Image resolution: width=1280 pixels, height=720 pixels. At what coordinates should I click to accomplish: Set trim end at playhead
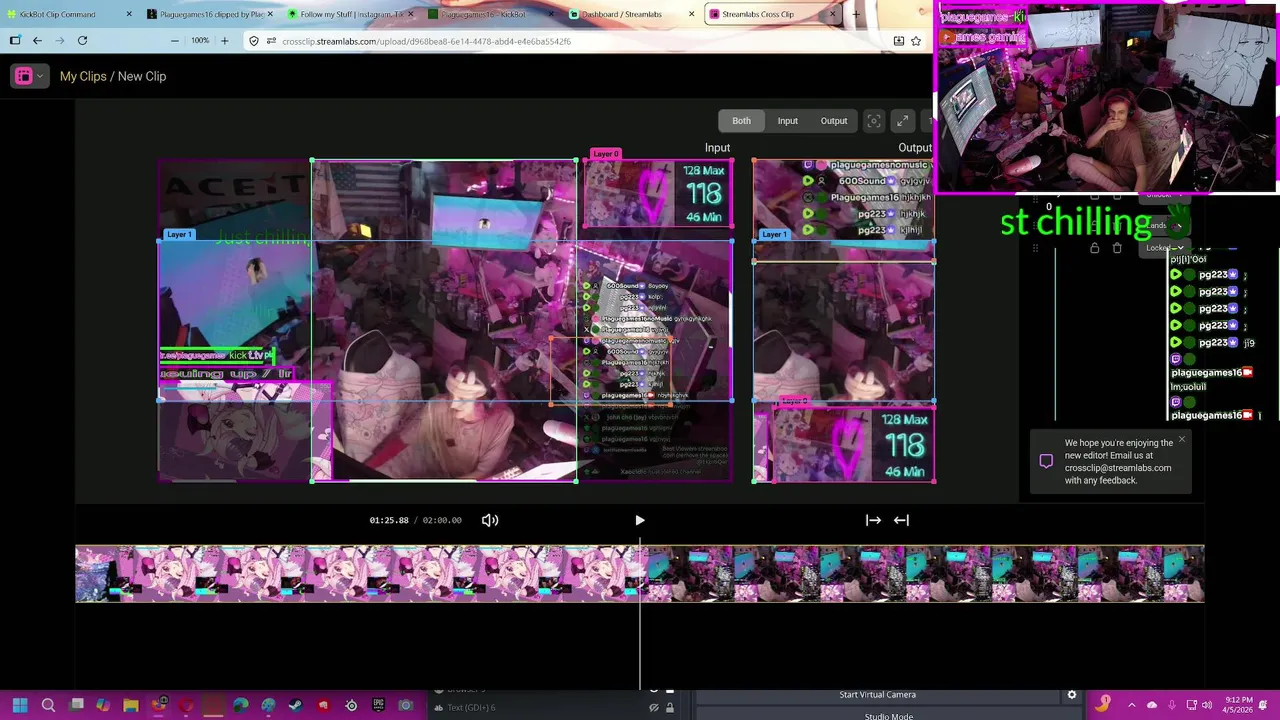[901, 520]
